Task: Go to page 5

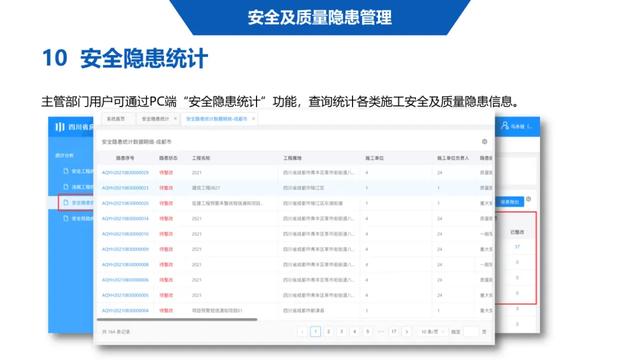Action: pyautogui.click(x=368, y=332)
